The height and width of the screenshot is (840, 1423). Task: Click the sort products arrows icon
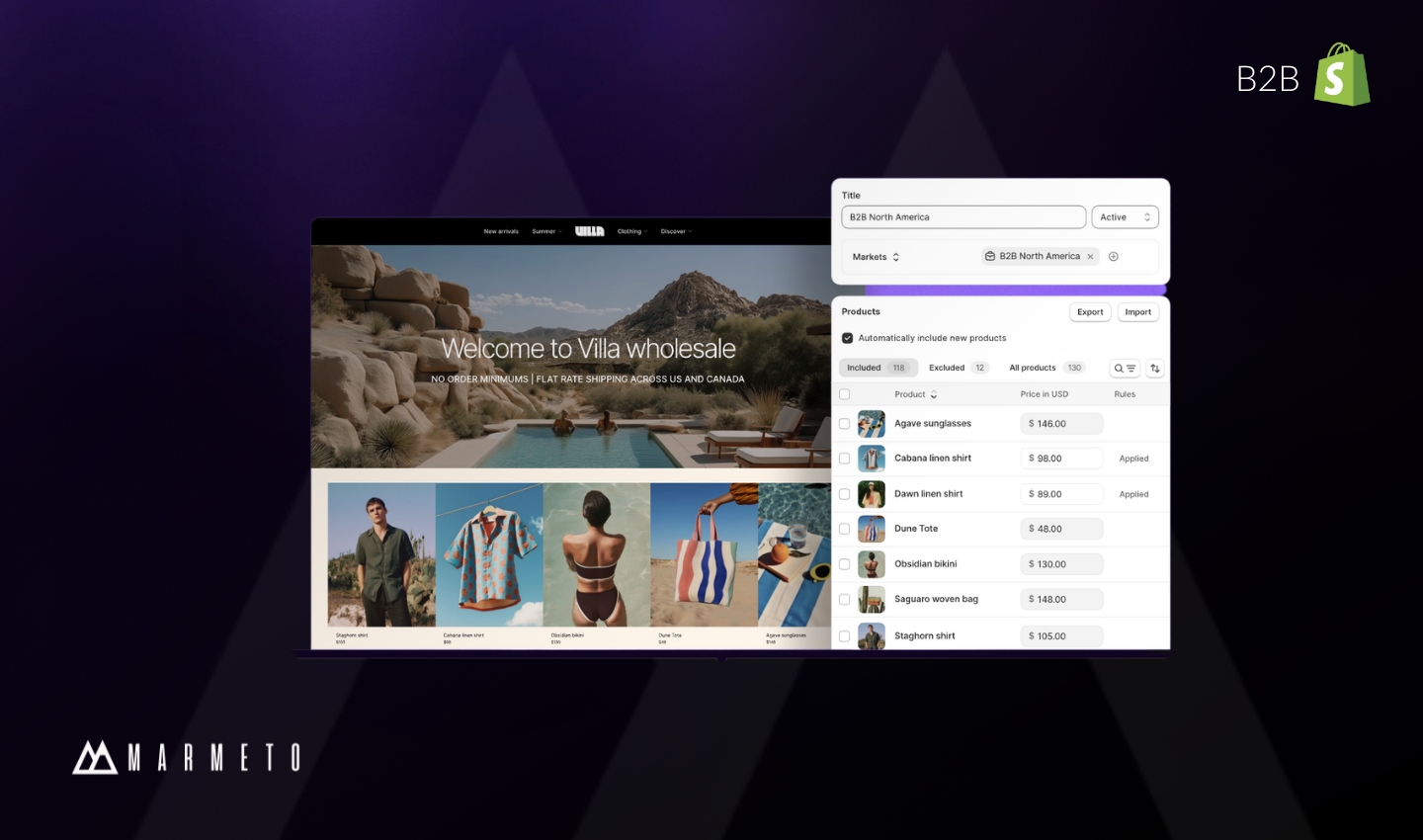1155,368
